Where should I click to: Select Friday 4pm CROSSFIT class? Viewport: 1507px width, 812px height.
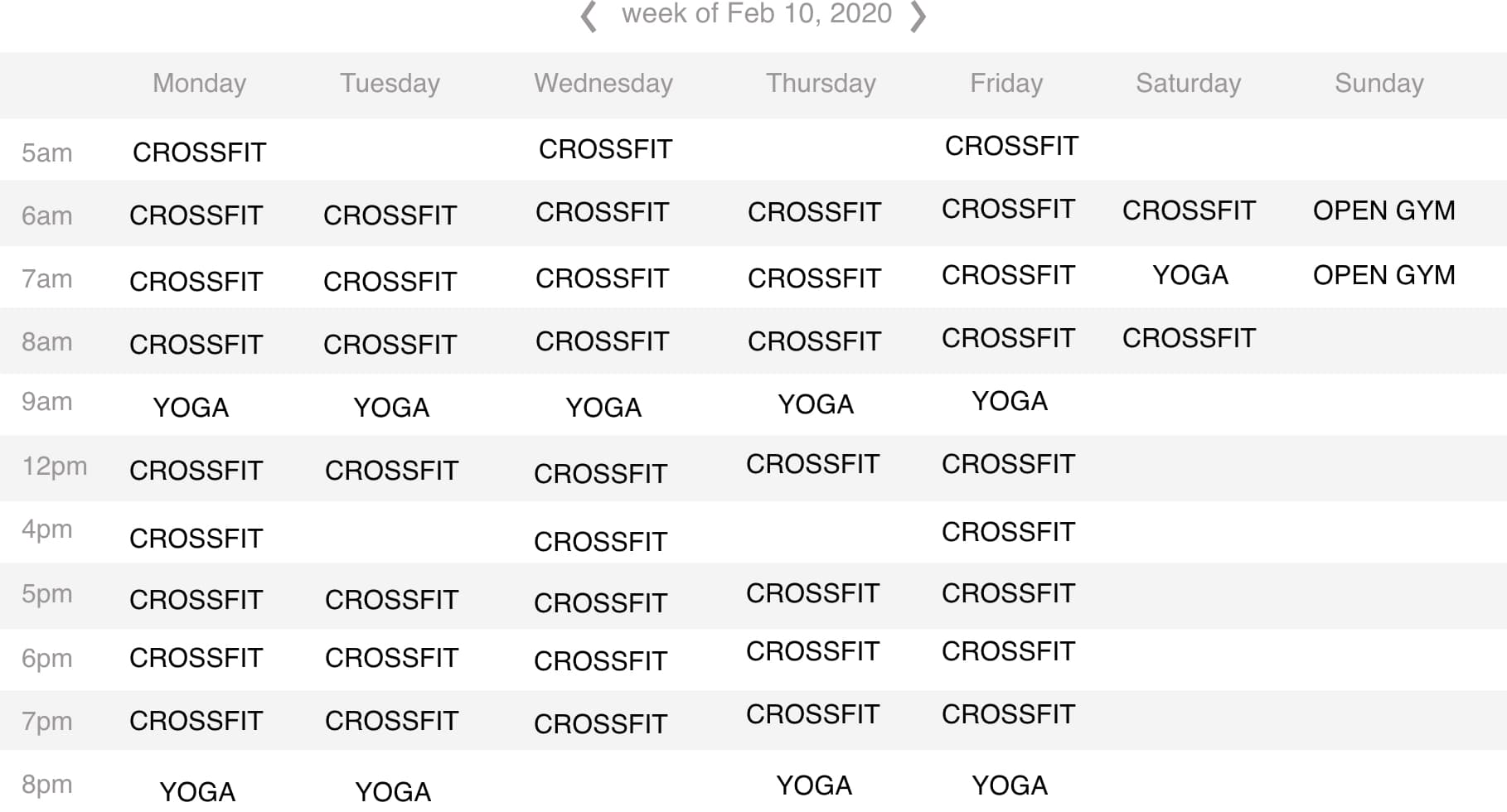[1008, 532]
